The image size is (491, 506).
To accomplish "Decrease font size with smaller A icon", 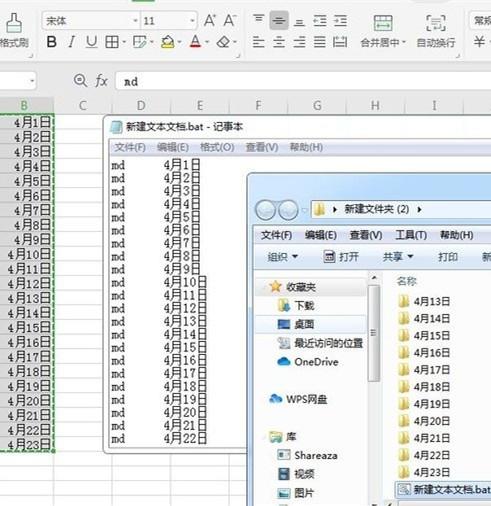I will (x=230, y=21).
